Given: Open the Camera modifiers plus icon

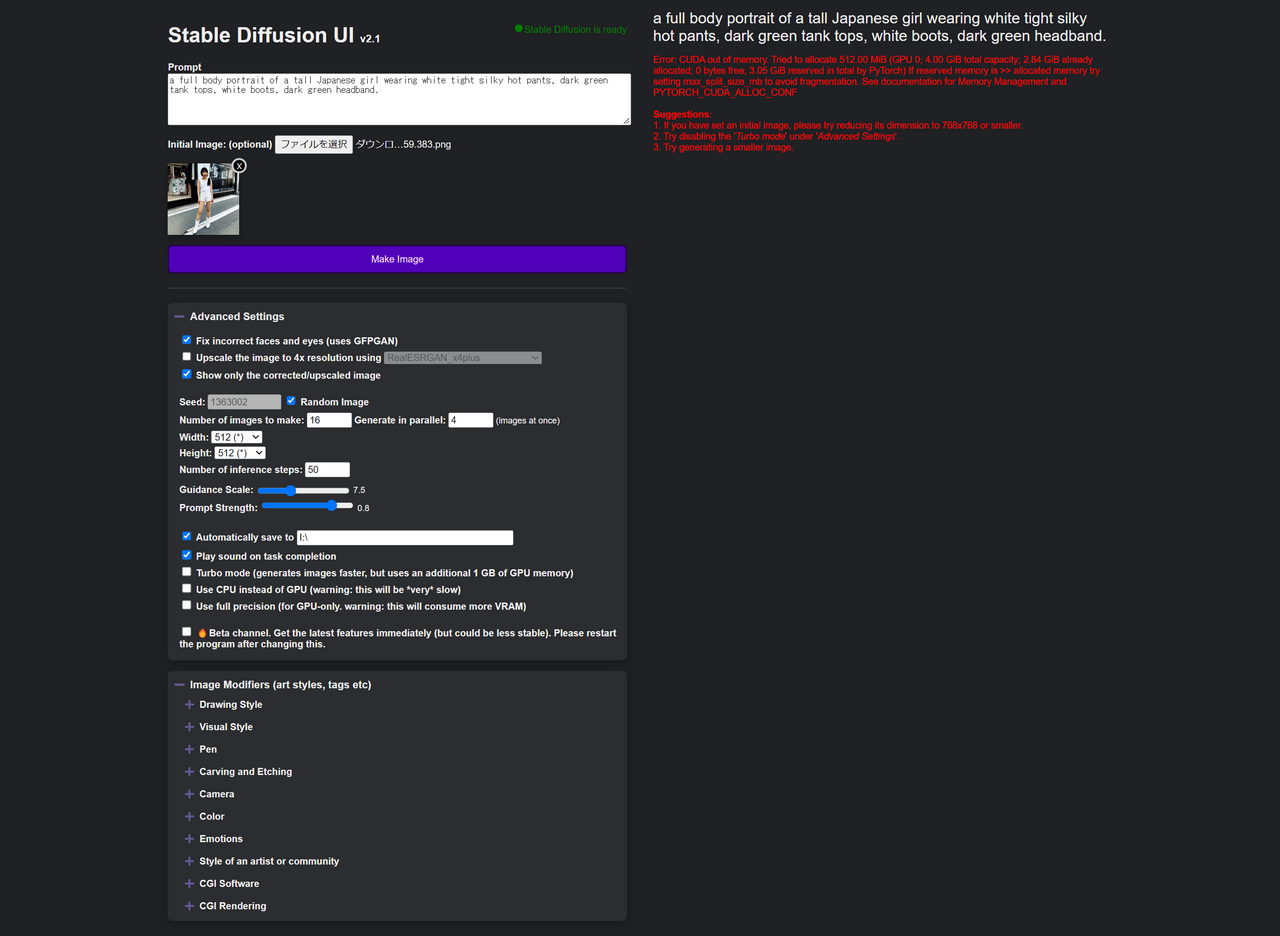Looking at the screenshot, I should pyautogui.click(x=189, y=794).
